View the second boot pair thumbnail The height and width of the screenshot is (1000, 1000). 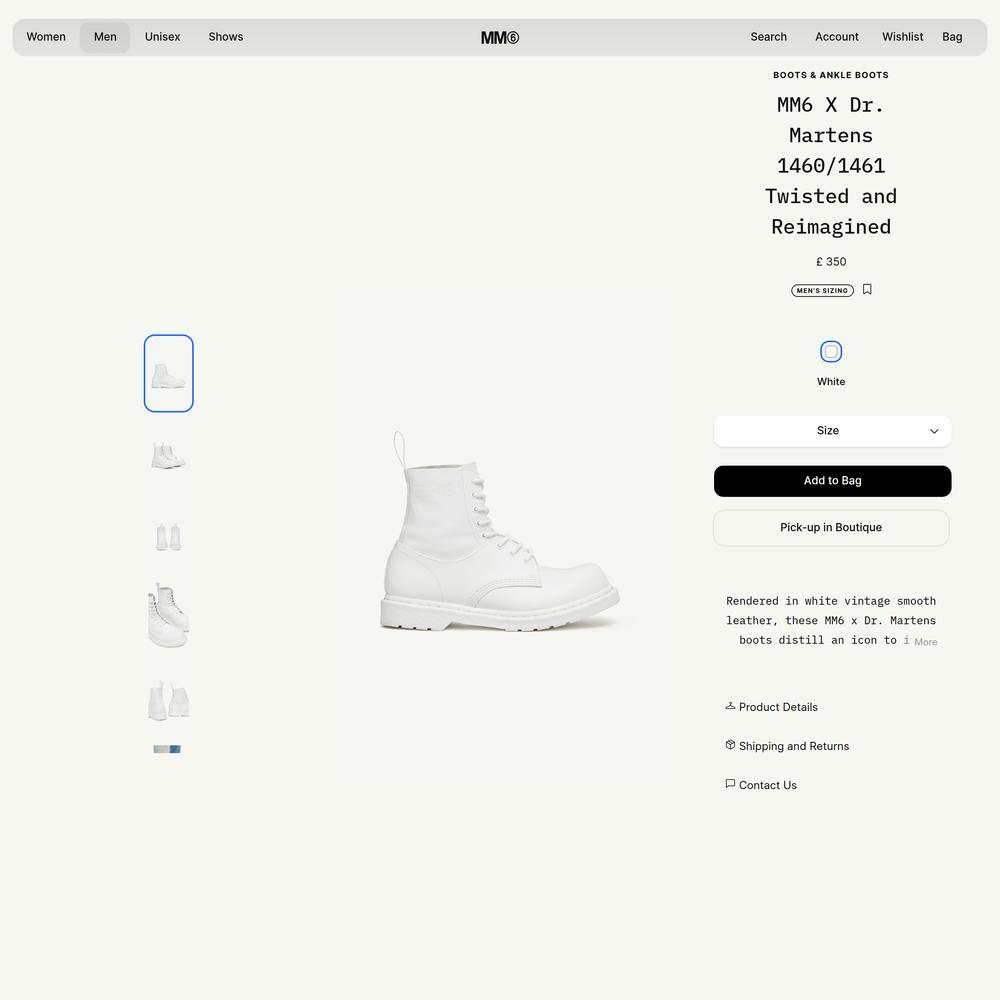(x=168, y=455)
